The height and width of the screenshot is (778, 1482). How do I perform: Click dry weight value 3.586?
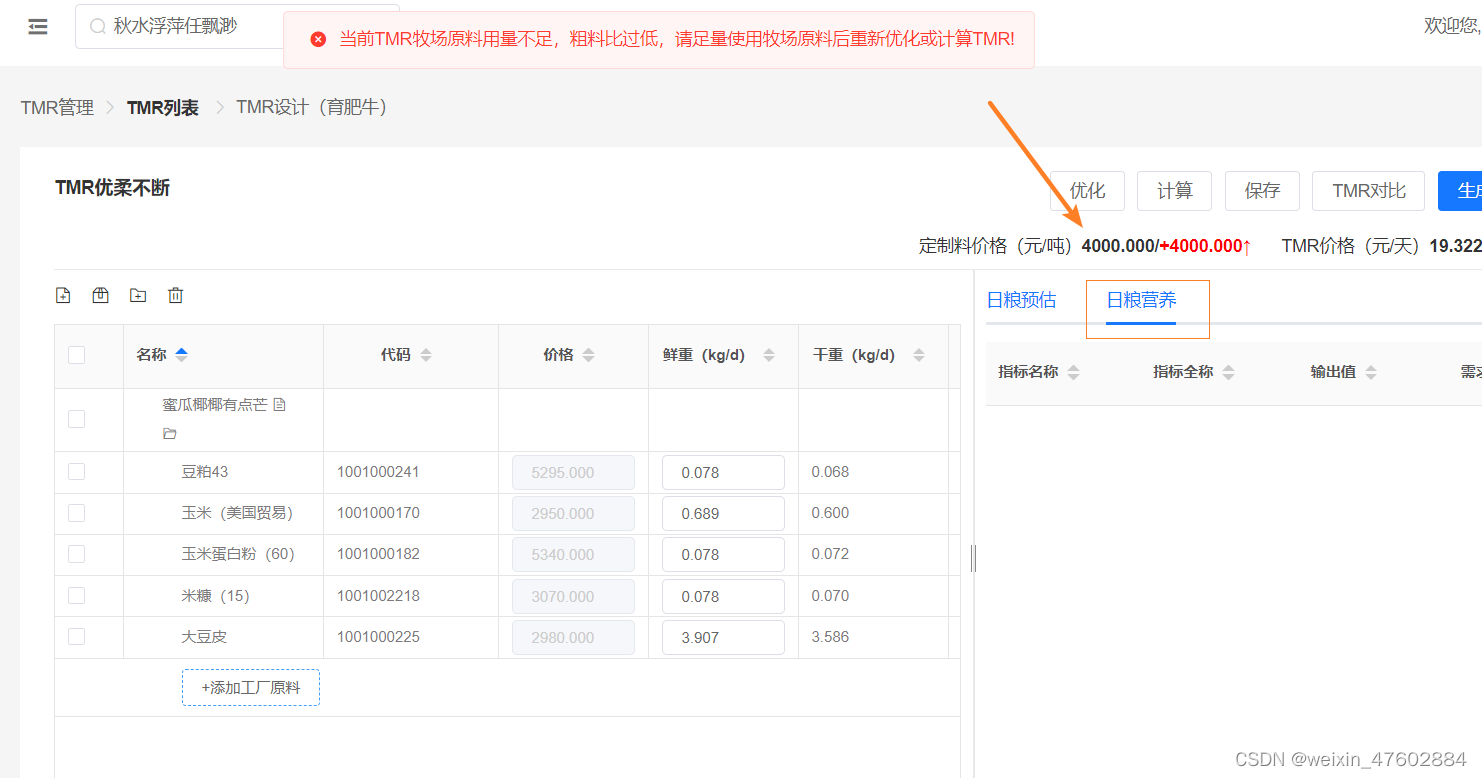[x=830, y=636]
